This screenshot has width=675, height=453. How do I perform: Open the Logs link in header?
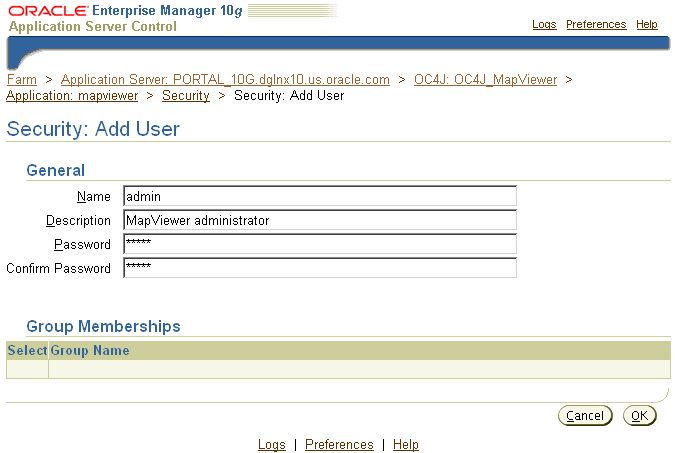coord(544,25)
